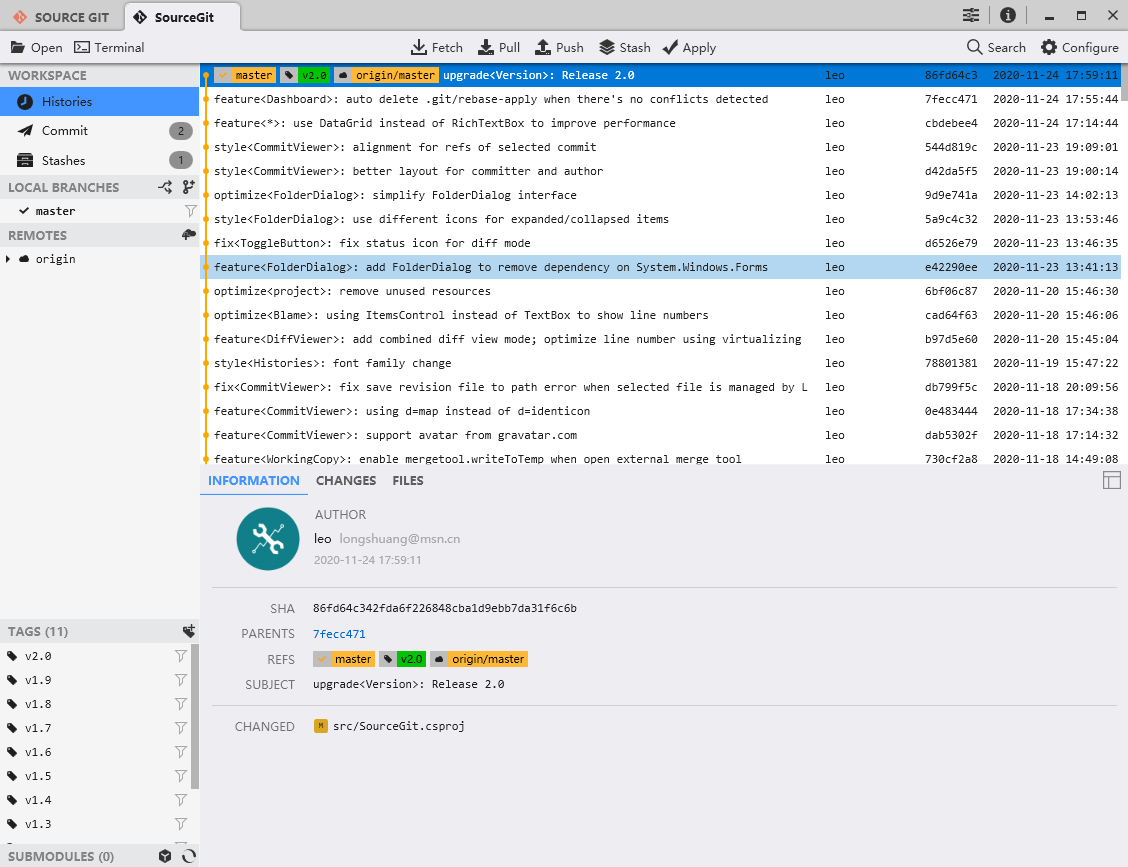Launch the Terminal
Viewport: 1128px width, 867px height.
coord(109,47)
